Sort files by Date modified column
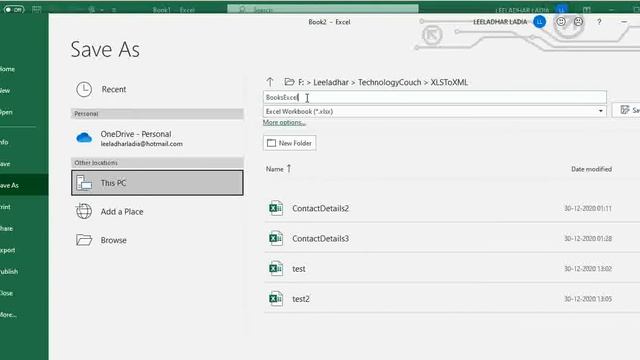 click(591, 169)
